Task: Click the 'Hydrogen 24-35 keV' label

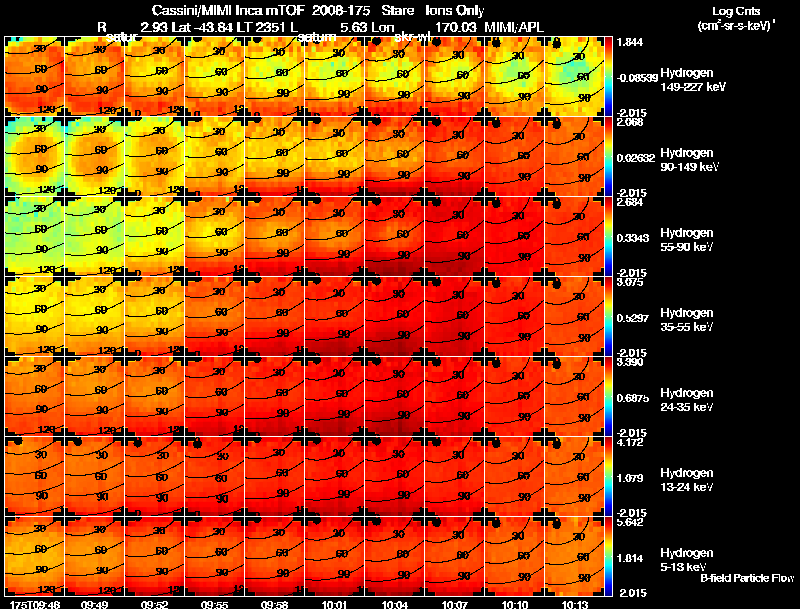Action: 687,400
